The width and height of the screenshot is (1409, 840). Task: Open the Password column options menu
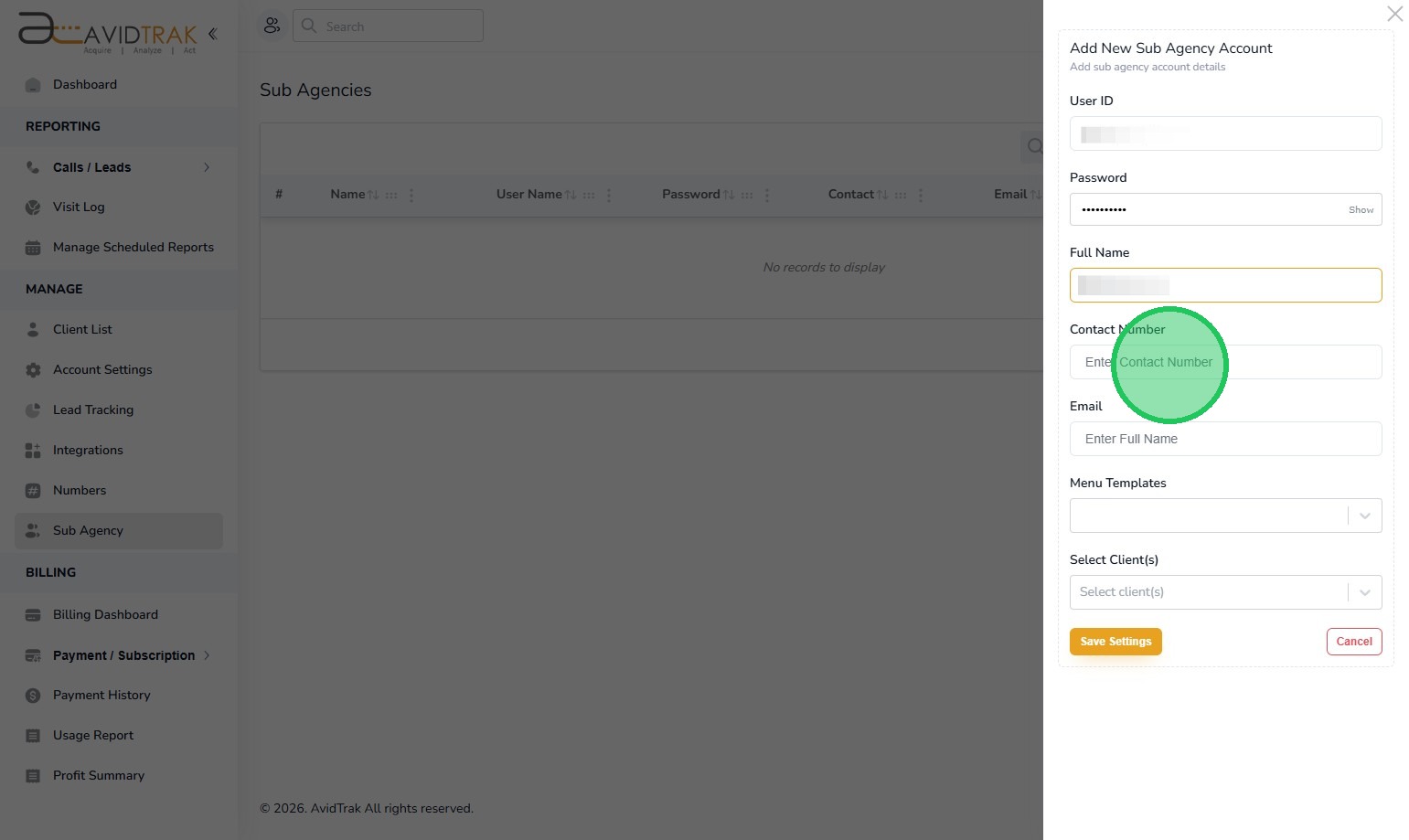click(x=767, y=195)
